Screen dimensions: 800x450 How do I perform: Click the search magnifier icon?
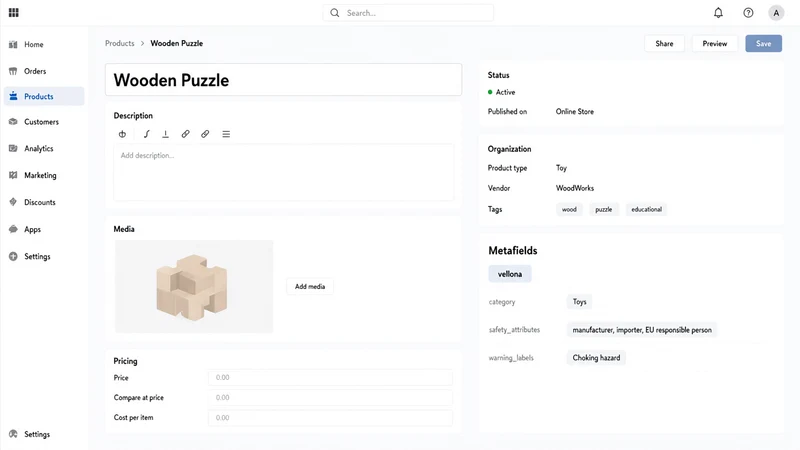335,13
